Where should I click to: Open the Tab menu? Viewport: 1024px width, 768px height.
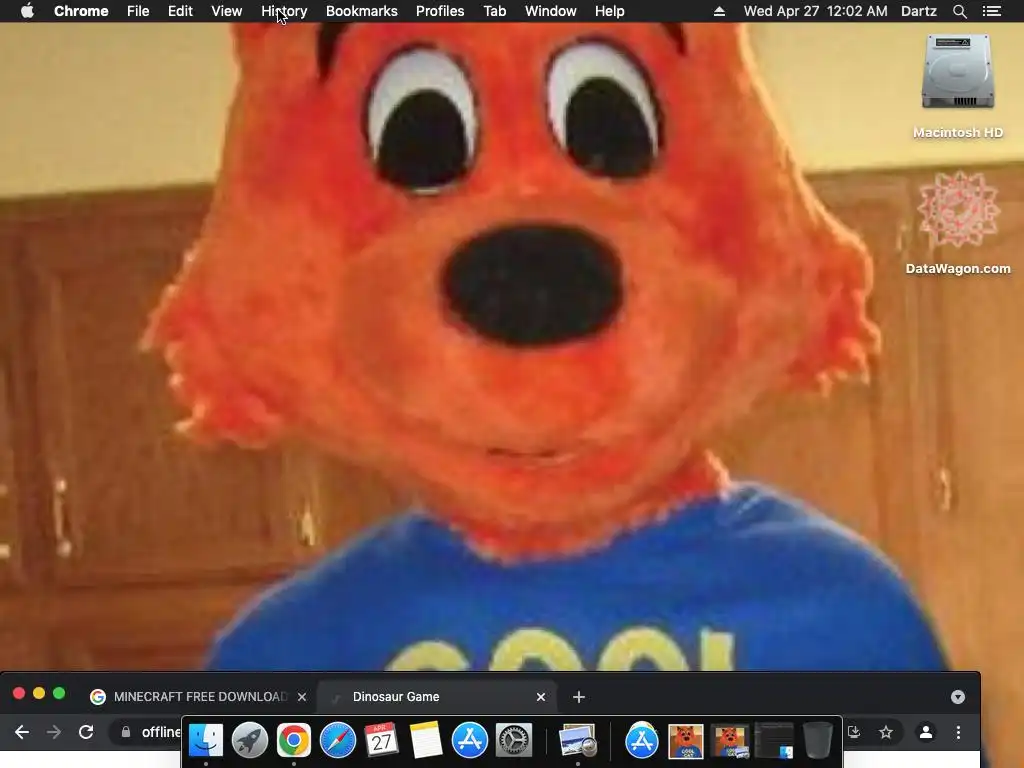point(494,11)
